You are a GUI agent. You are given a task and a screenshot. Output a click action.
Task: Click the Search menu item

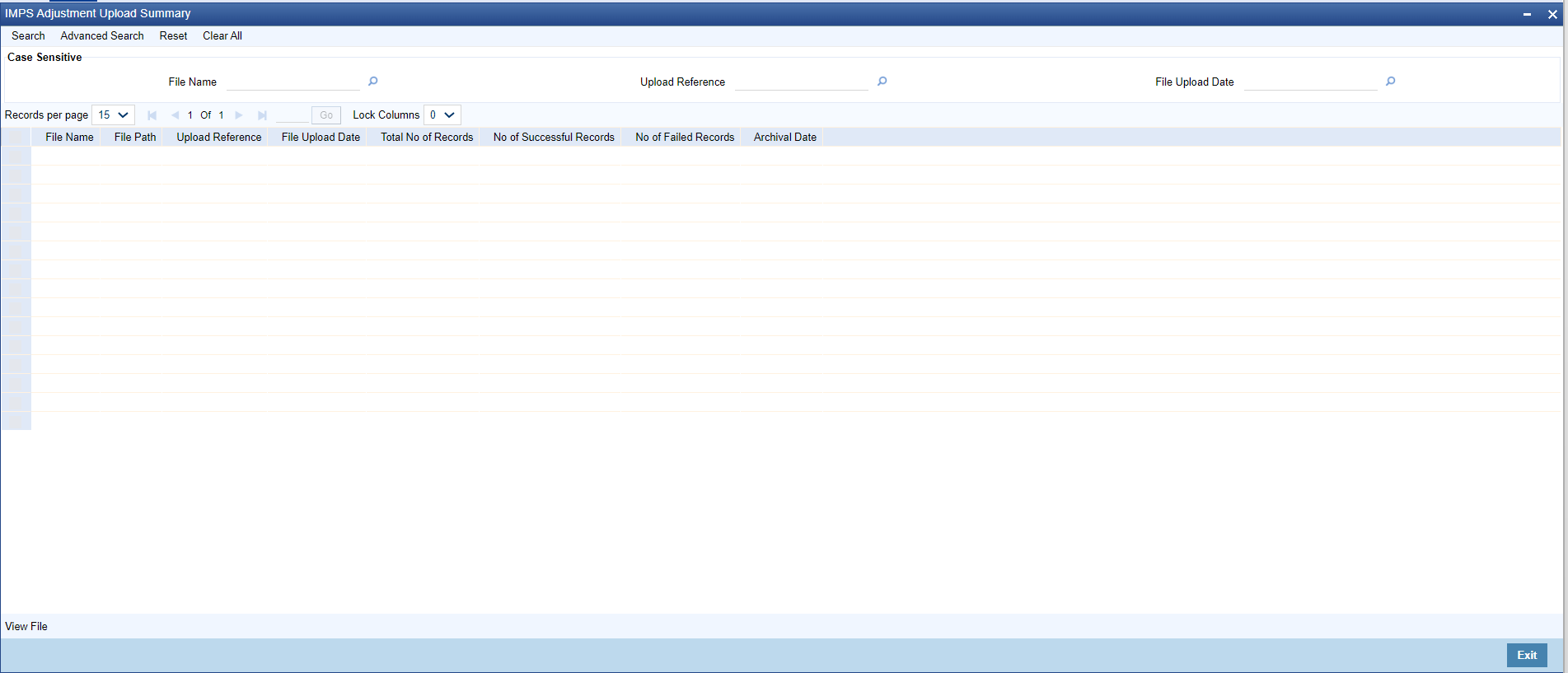pos(28,36)
